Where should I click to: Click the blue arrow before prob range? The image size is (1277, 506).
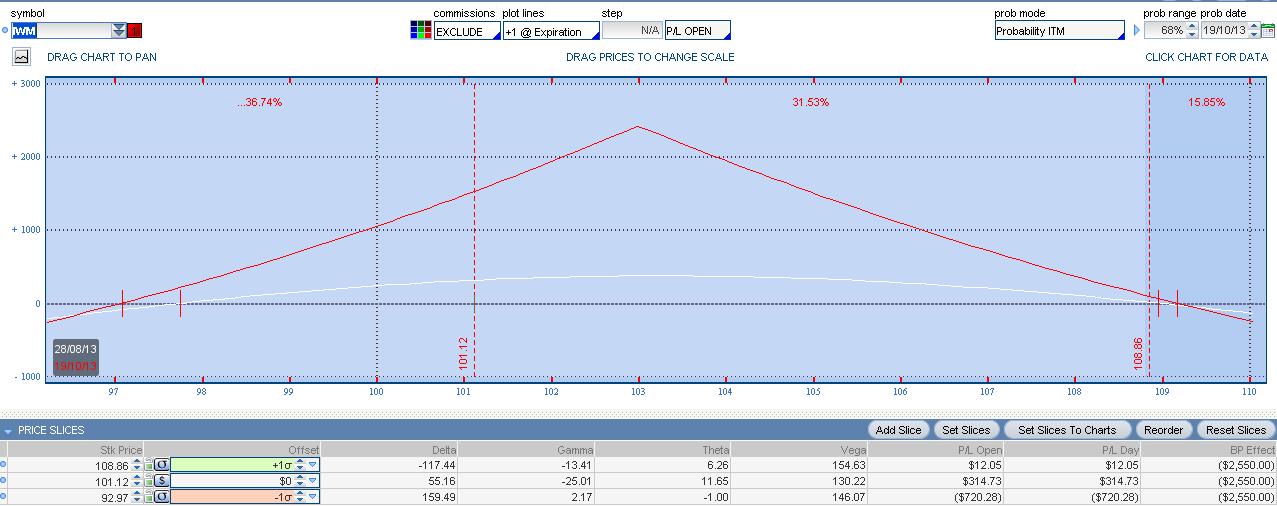1136,31
